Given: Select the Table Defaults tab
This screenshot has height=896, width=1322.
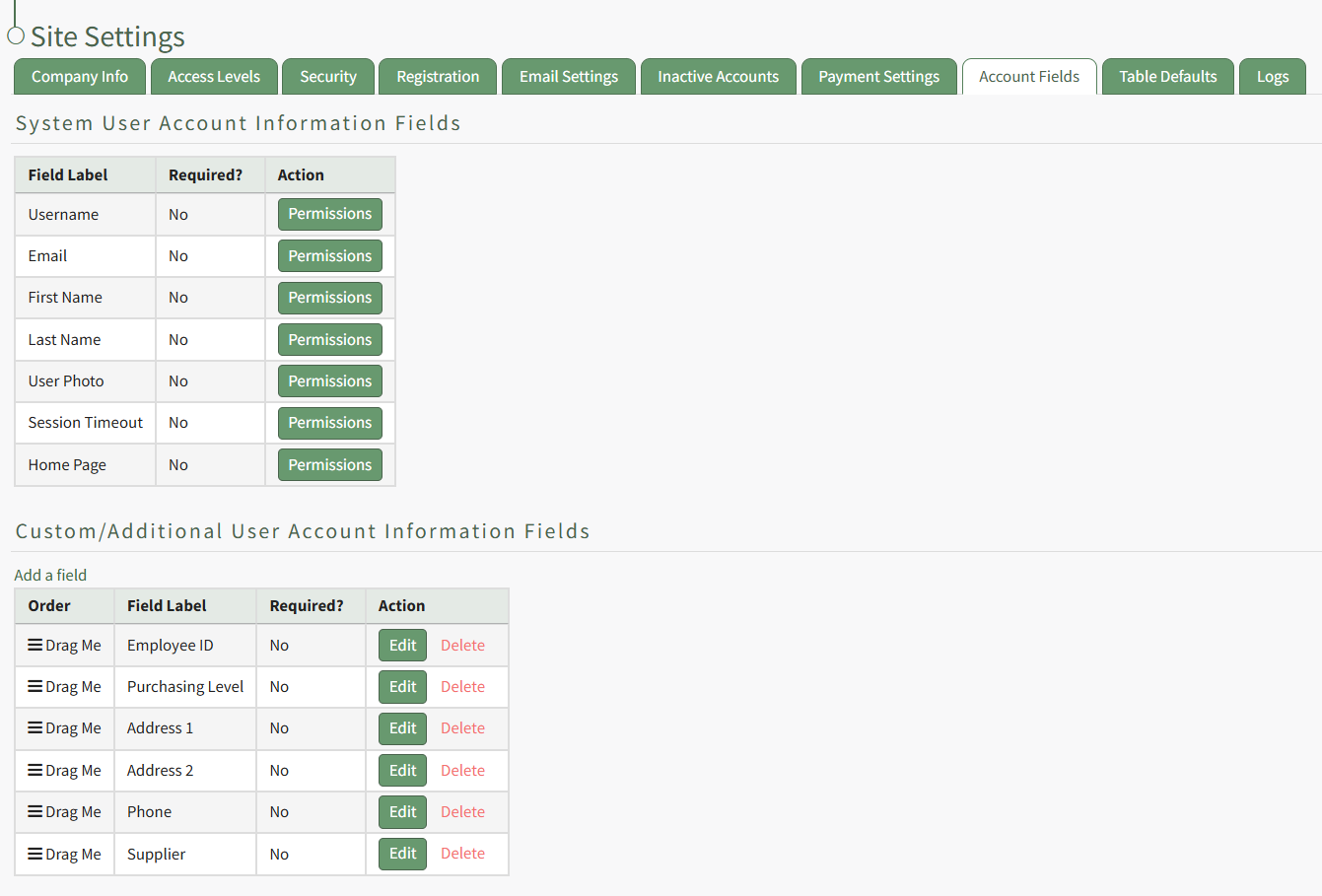Looking at the screenshot, I should click(x=1167, y=77).
